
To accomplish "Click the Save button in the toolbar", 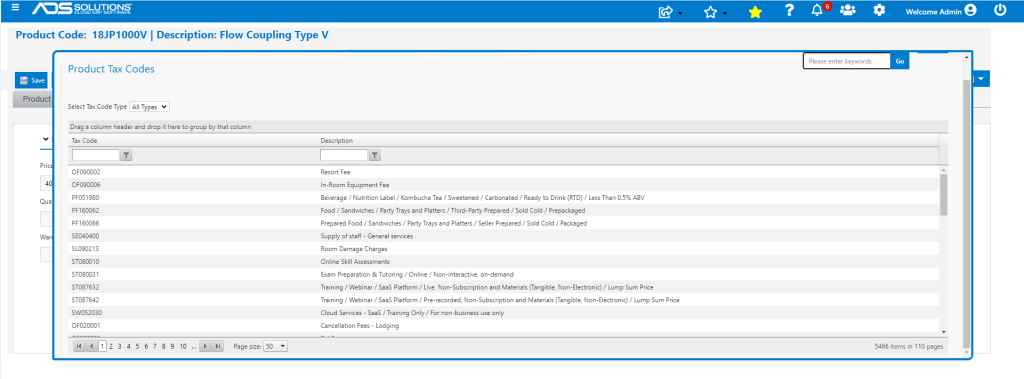I will pyautogui.click(x=32, y=80).
